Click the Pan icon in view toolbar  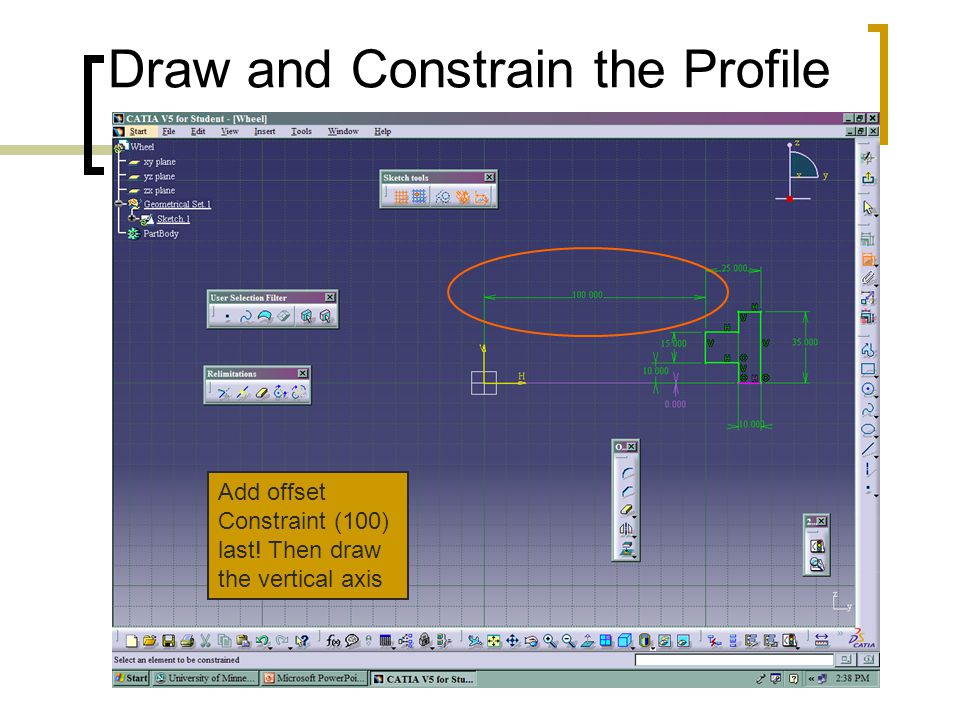512,640
